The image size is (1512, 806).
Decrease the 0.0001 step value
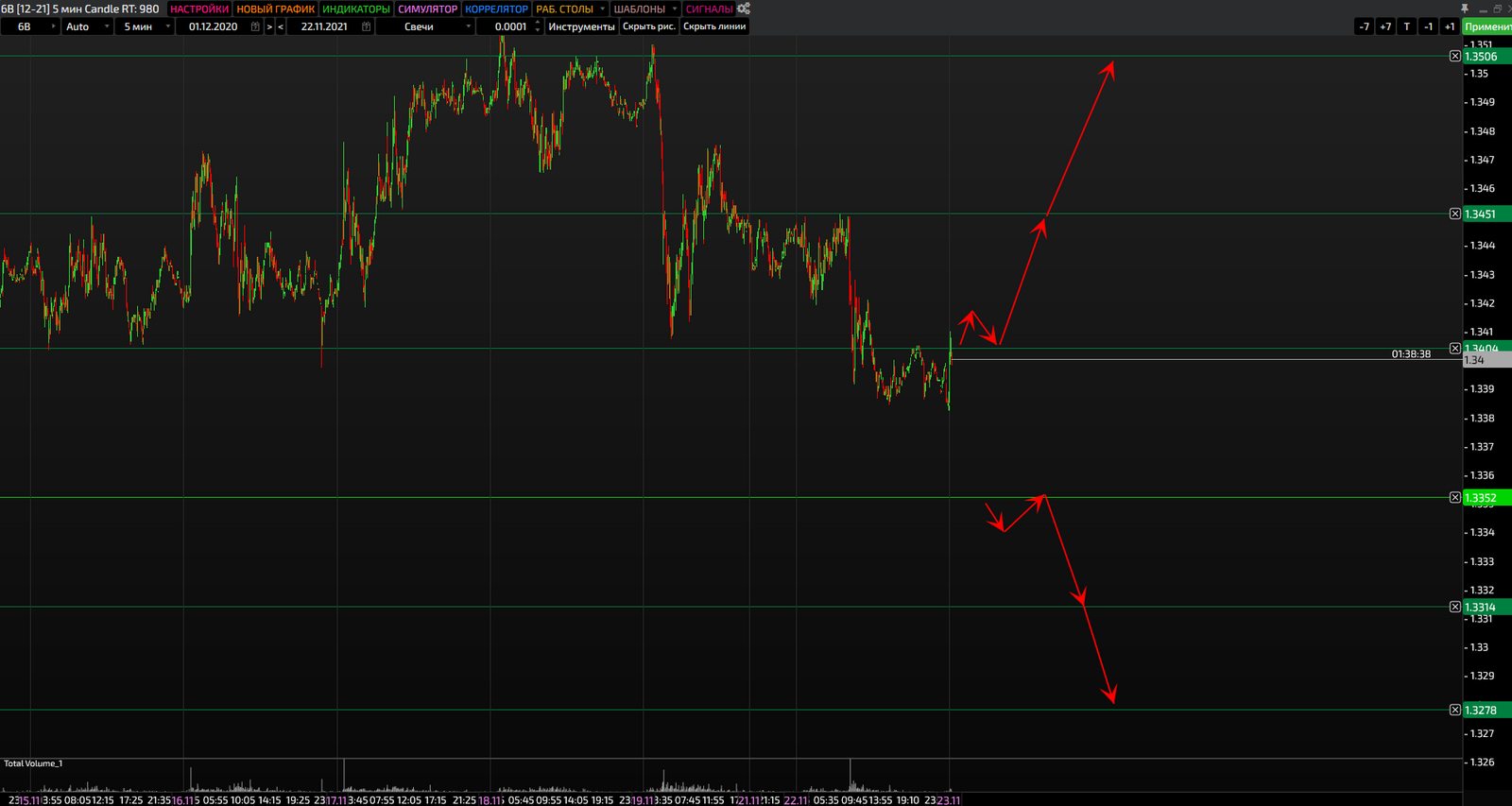pos(538,30)
